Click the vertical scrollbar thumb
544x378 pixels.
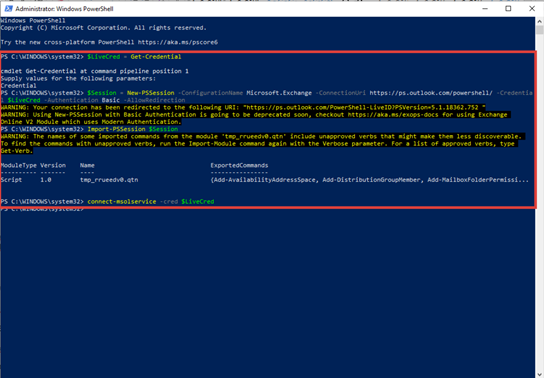(539, 30)
